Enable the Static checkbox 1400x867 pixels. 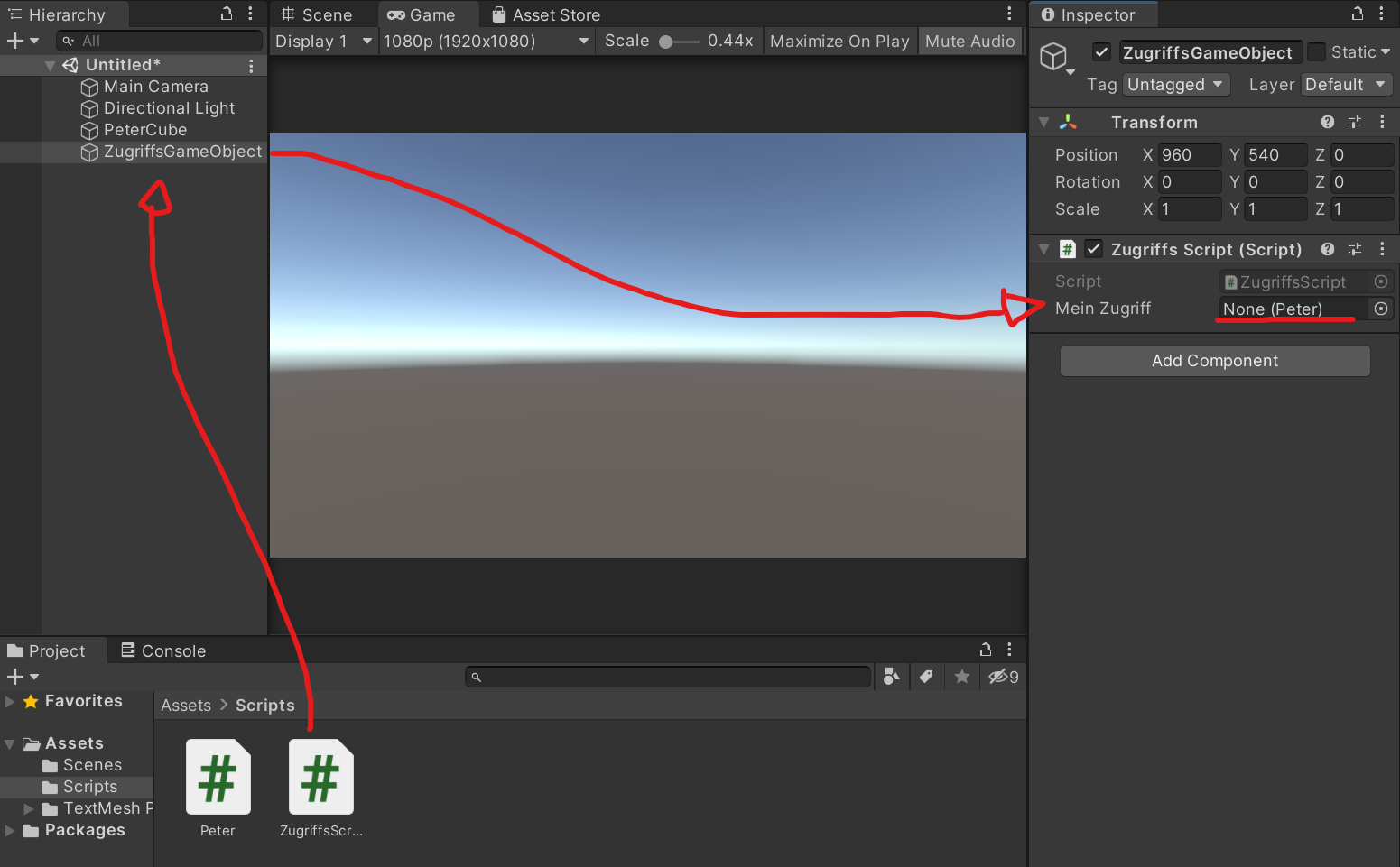click(1317, 52)
